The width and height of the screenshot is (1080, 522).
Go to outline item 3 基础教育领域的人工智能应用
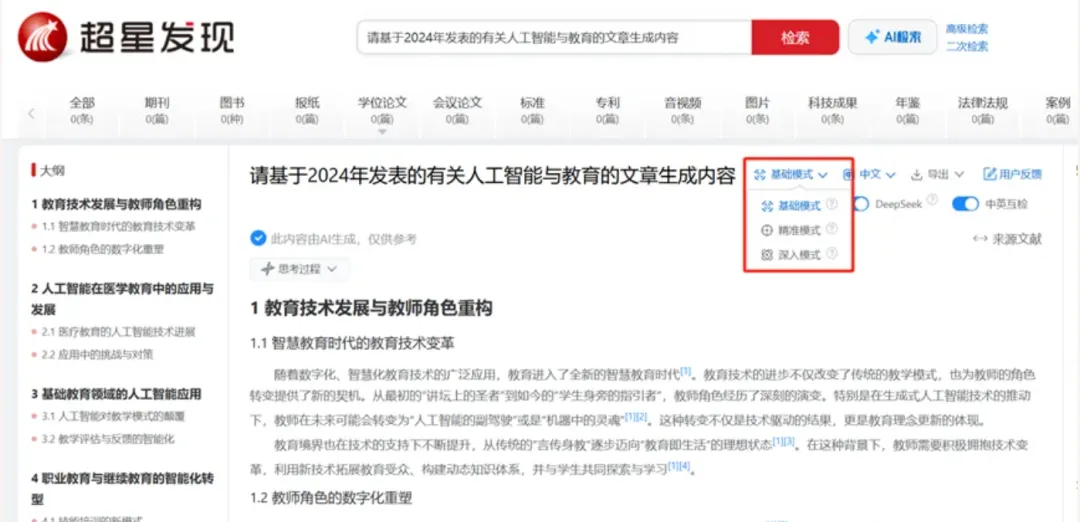point(116,394)
